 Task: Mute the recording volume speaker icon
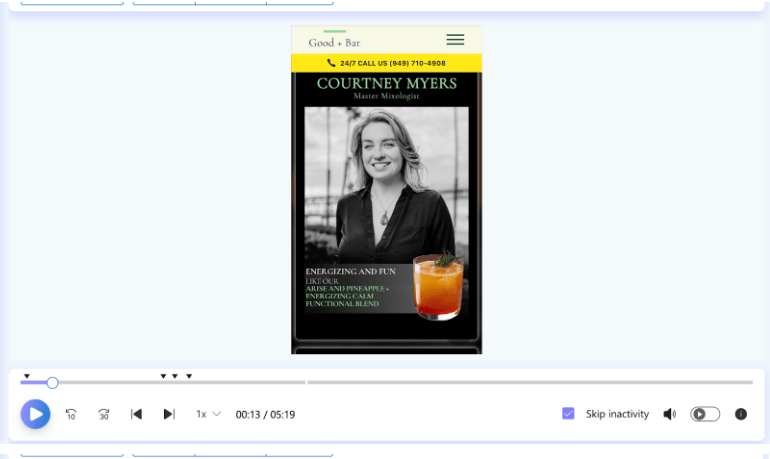[669, 414]
